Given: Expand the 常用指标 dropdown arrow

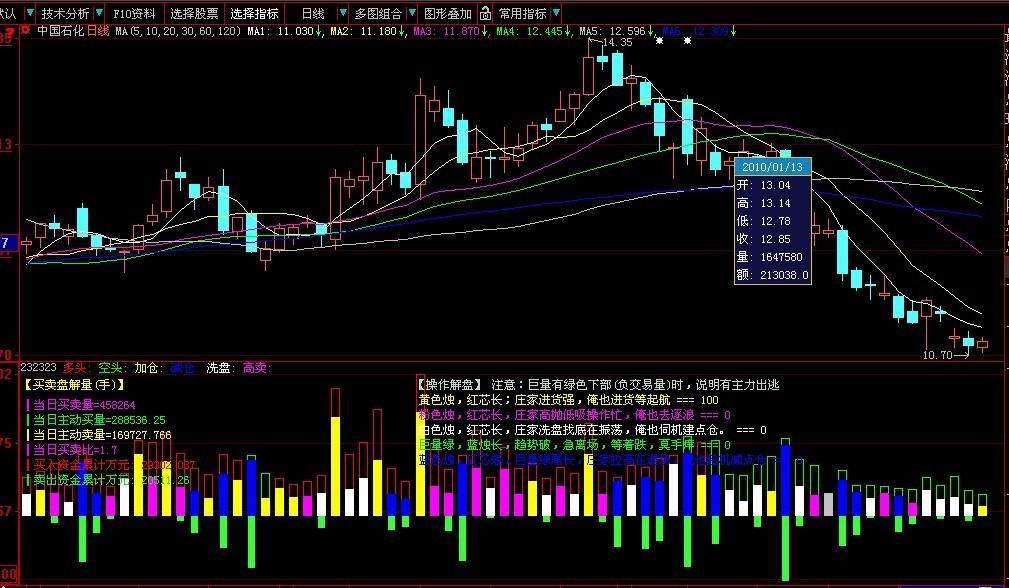Looking at the screenshot, I should pos(556,13).
